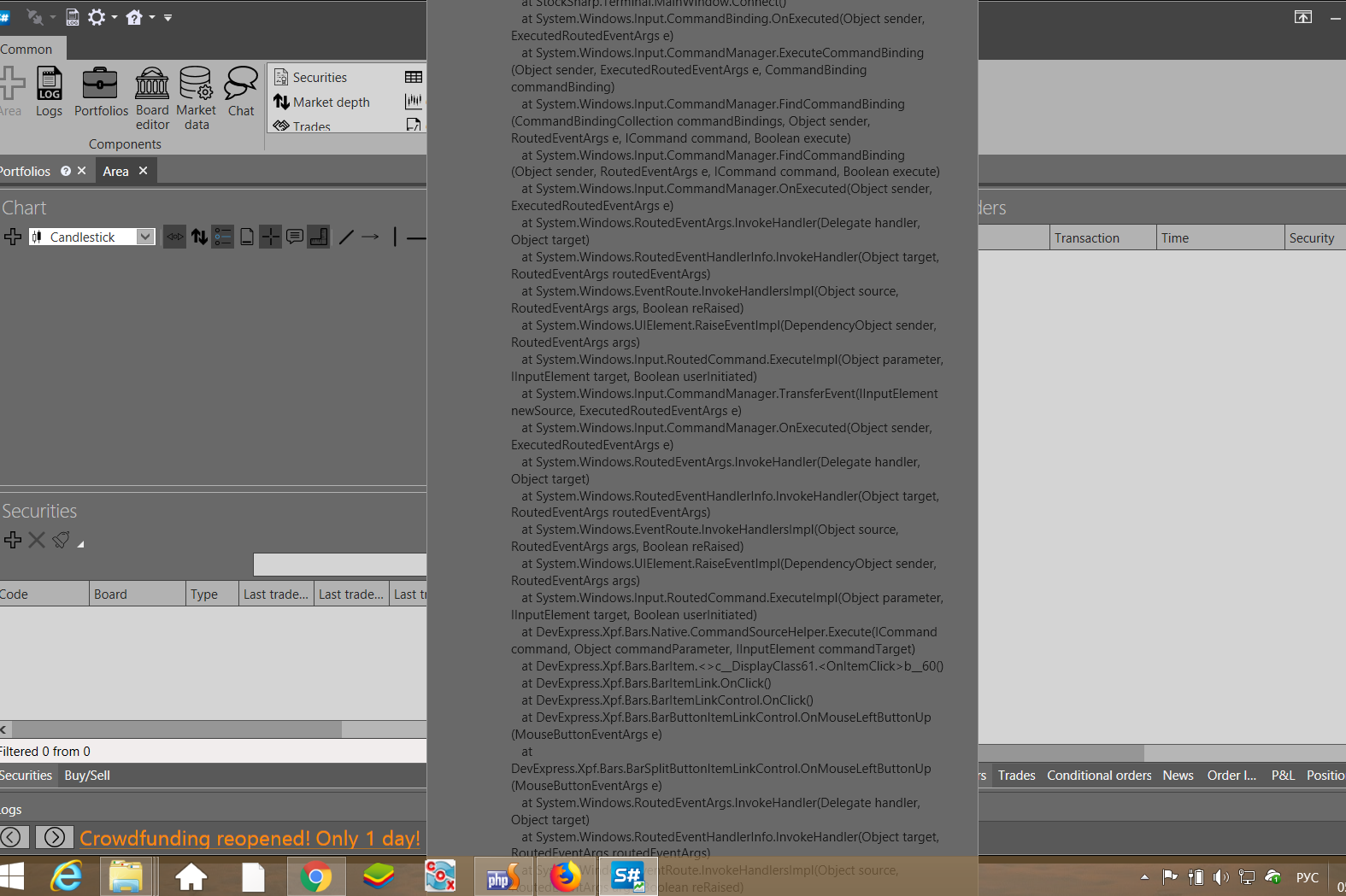The width and height of the screenshot is (1346, 896).
Task: Open the Chat component
Action: 241,92
